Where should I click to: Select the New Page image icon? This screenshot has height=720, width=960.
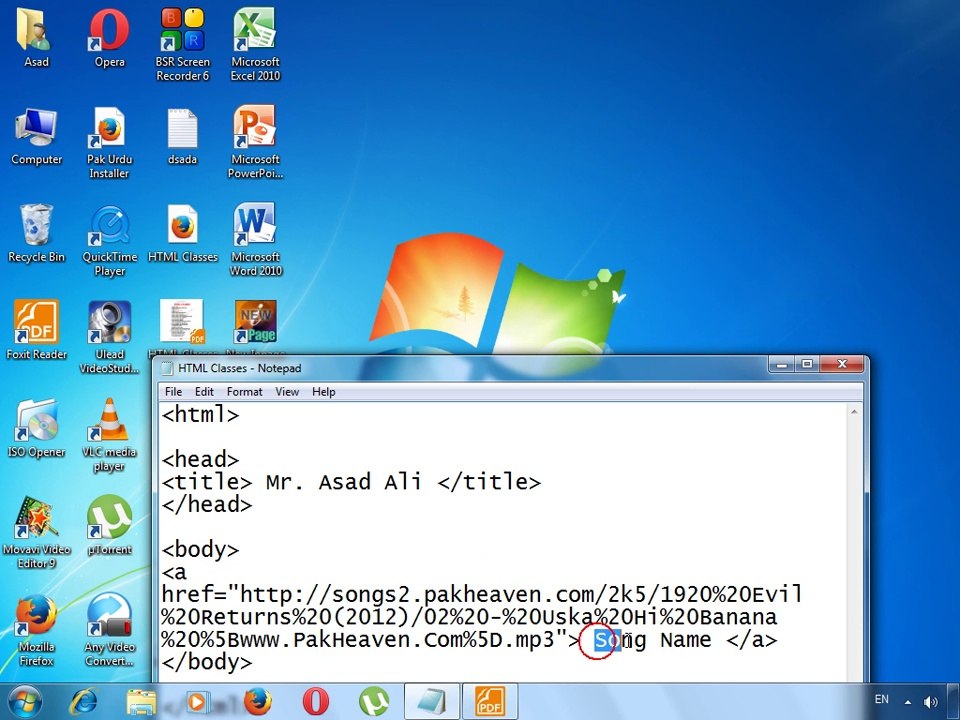tap(255, 322)
